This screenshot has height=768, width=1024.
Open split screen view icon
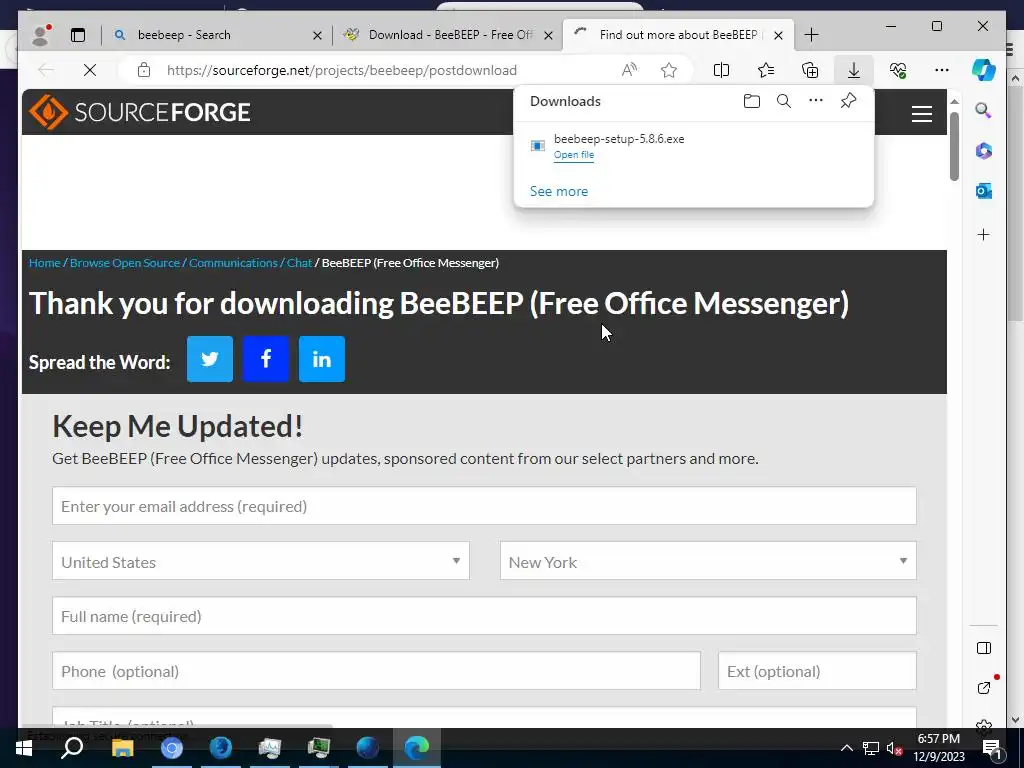click(722, 70)
